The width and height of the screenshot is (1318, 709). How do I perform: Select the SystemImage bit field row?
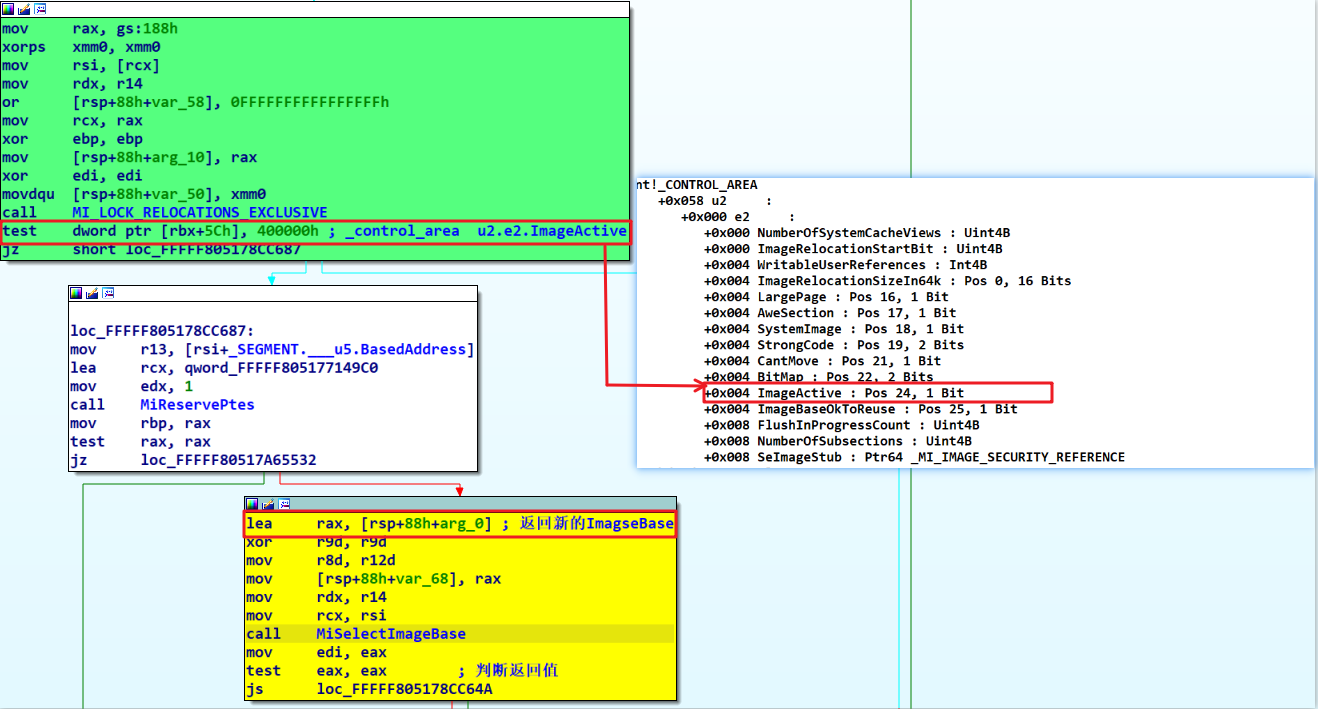point(834,329)
